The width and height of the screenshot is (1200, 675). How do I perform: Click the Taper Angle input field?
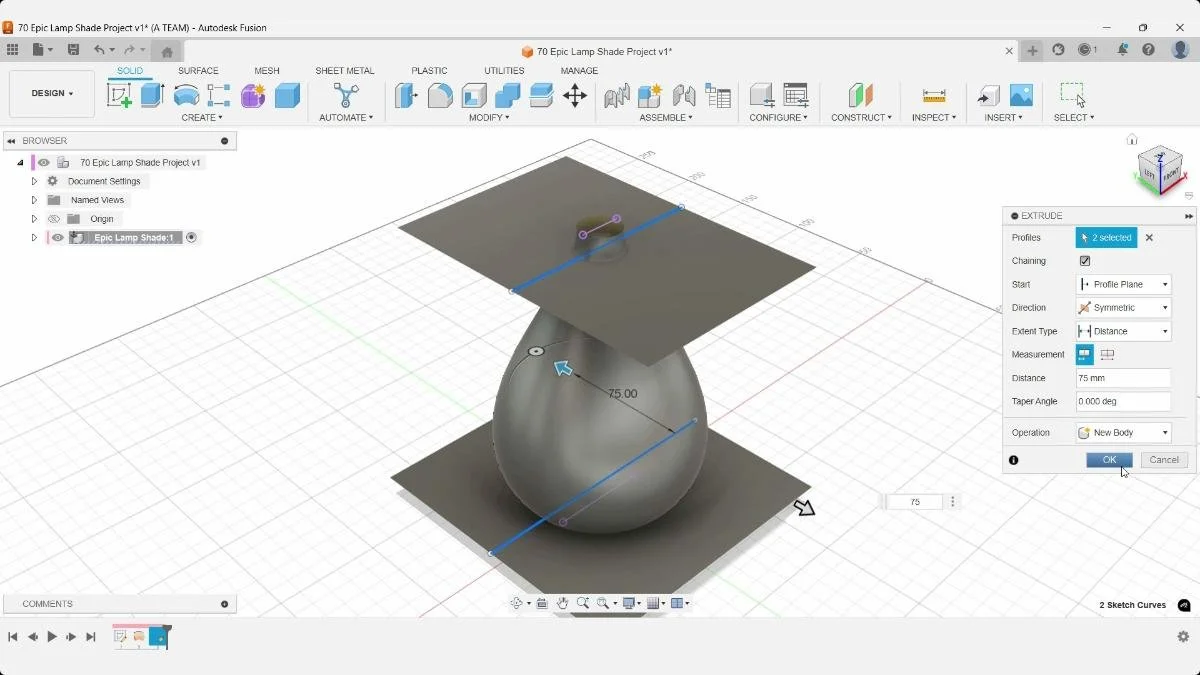tap(1123, 401)
